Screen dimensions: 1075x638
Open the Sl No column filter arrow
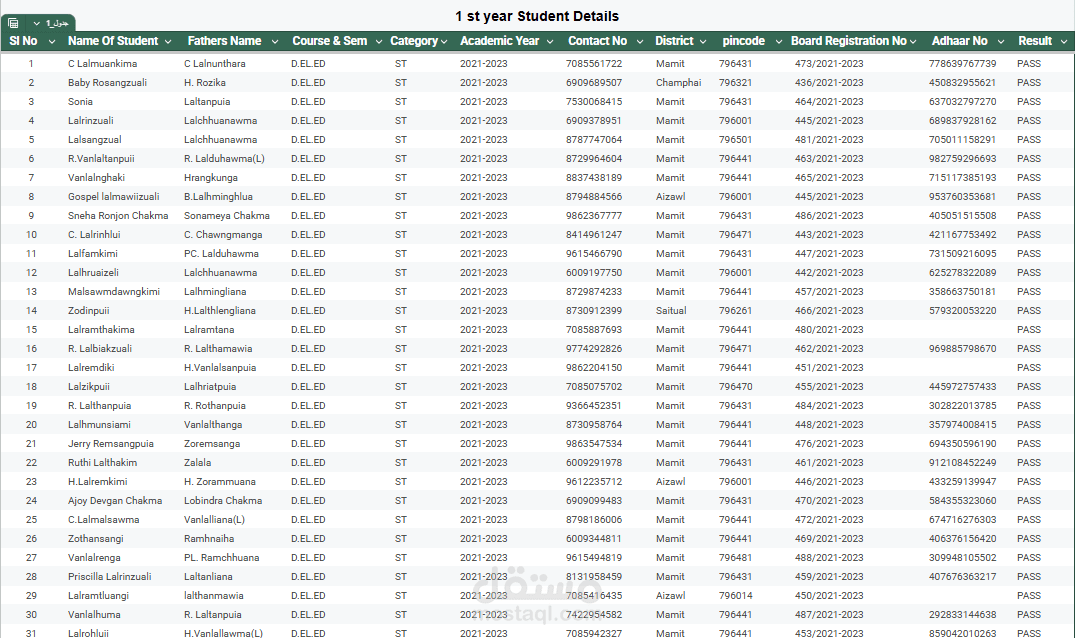pos(51,42)
